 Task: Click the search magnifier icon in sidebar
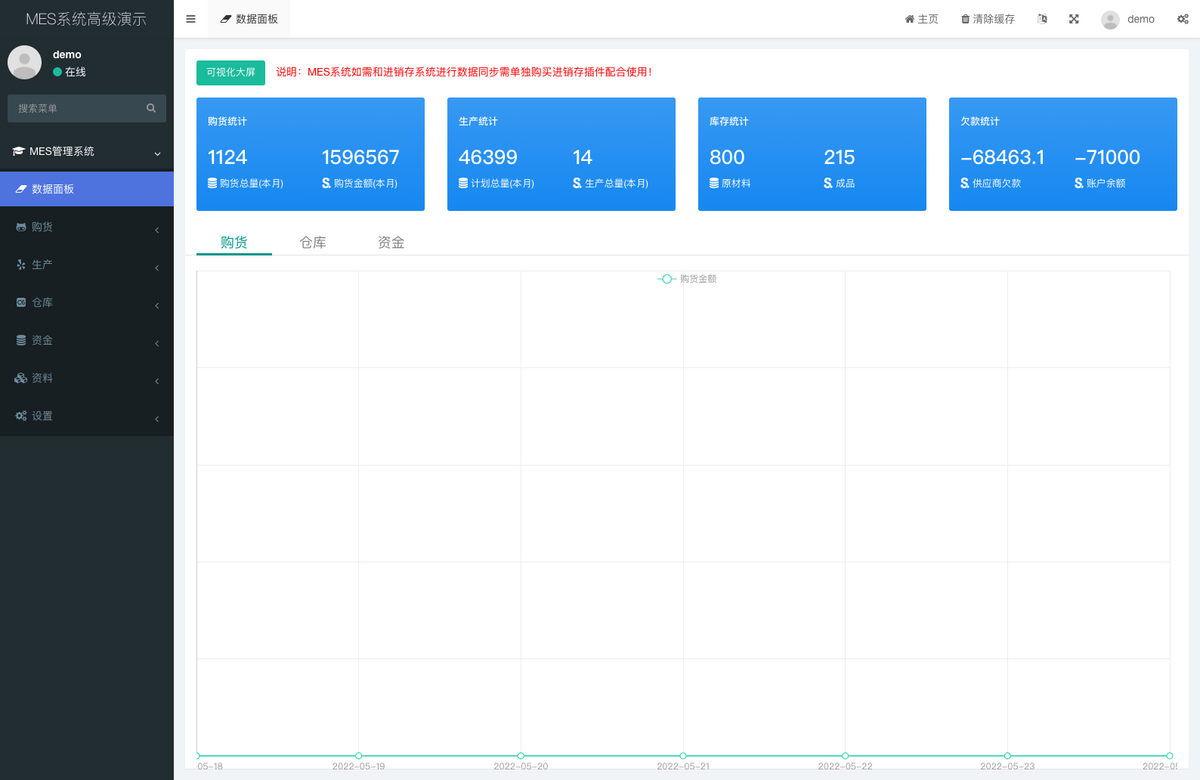pos(151,108)
